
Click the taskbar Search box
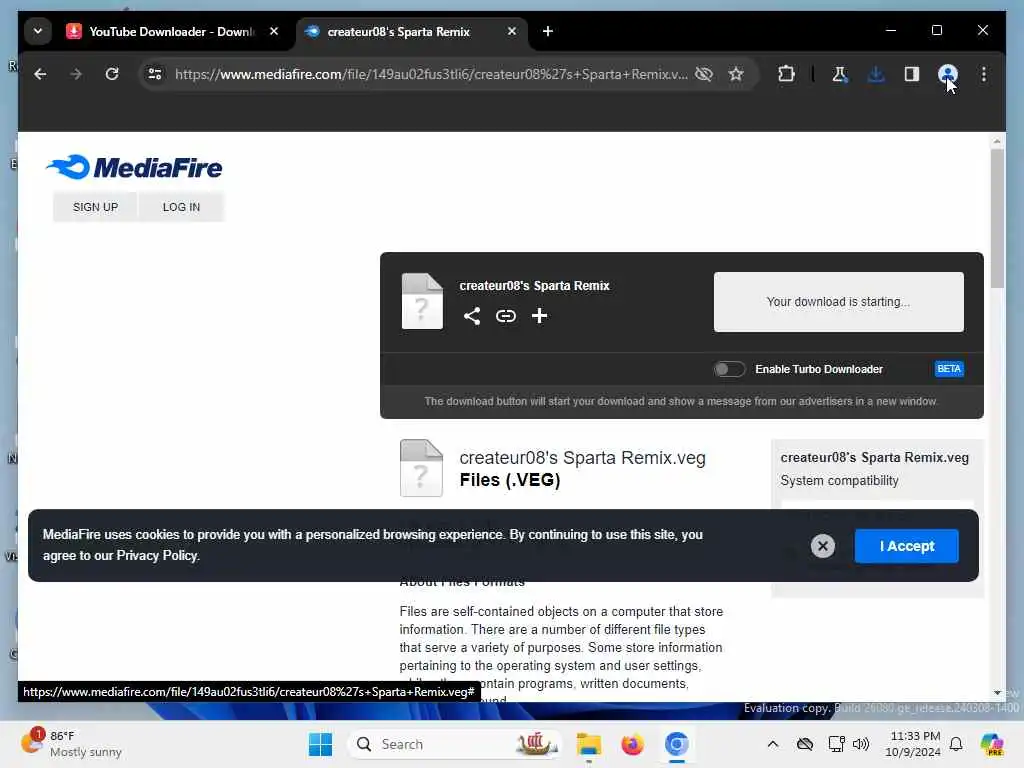coord(456,744)
